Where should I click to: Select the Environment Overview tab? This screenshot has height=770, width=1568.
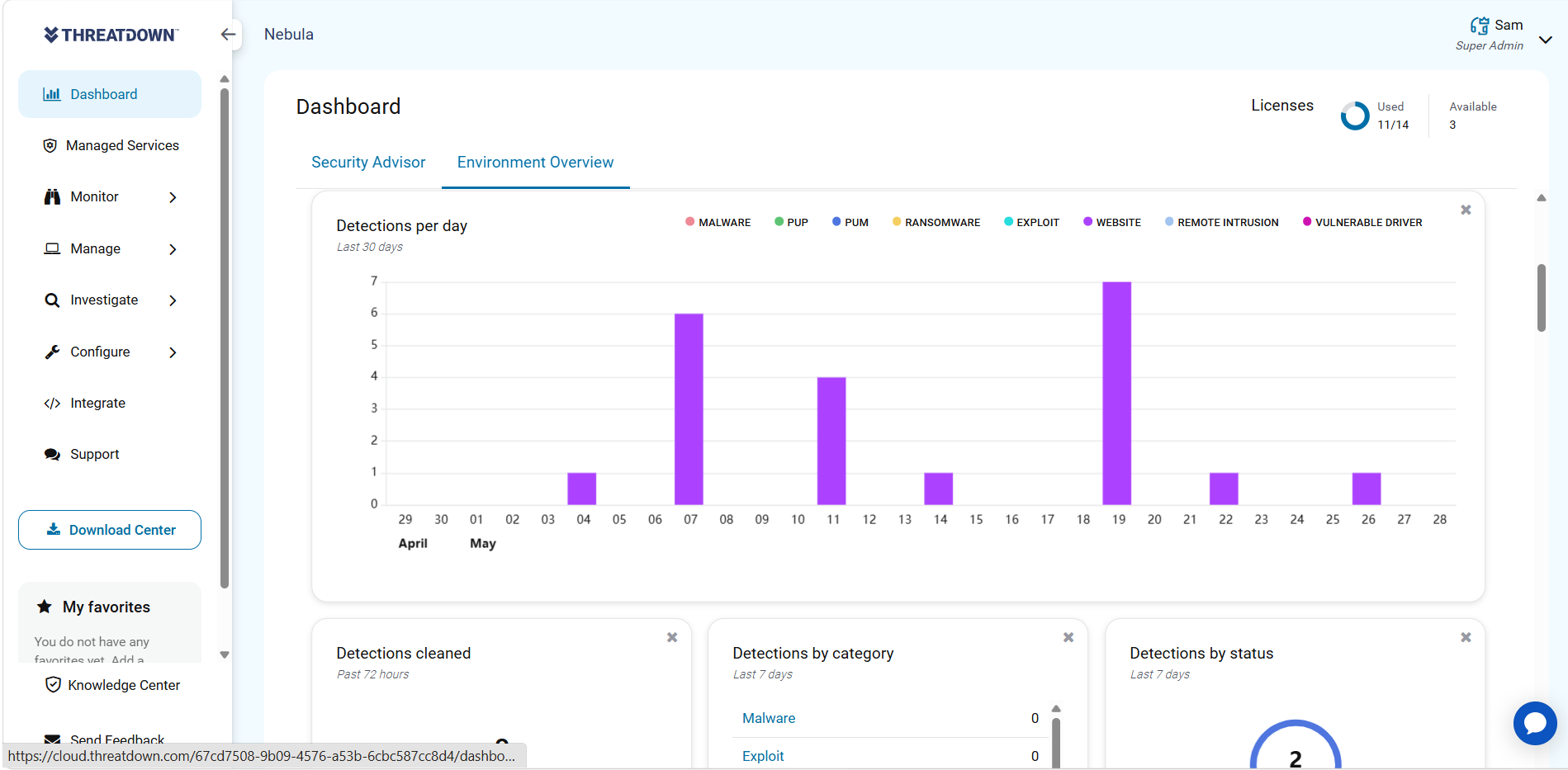tap(535, 163)
